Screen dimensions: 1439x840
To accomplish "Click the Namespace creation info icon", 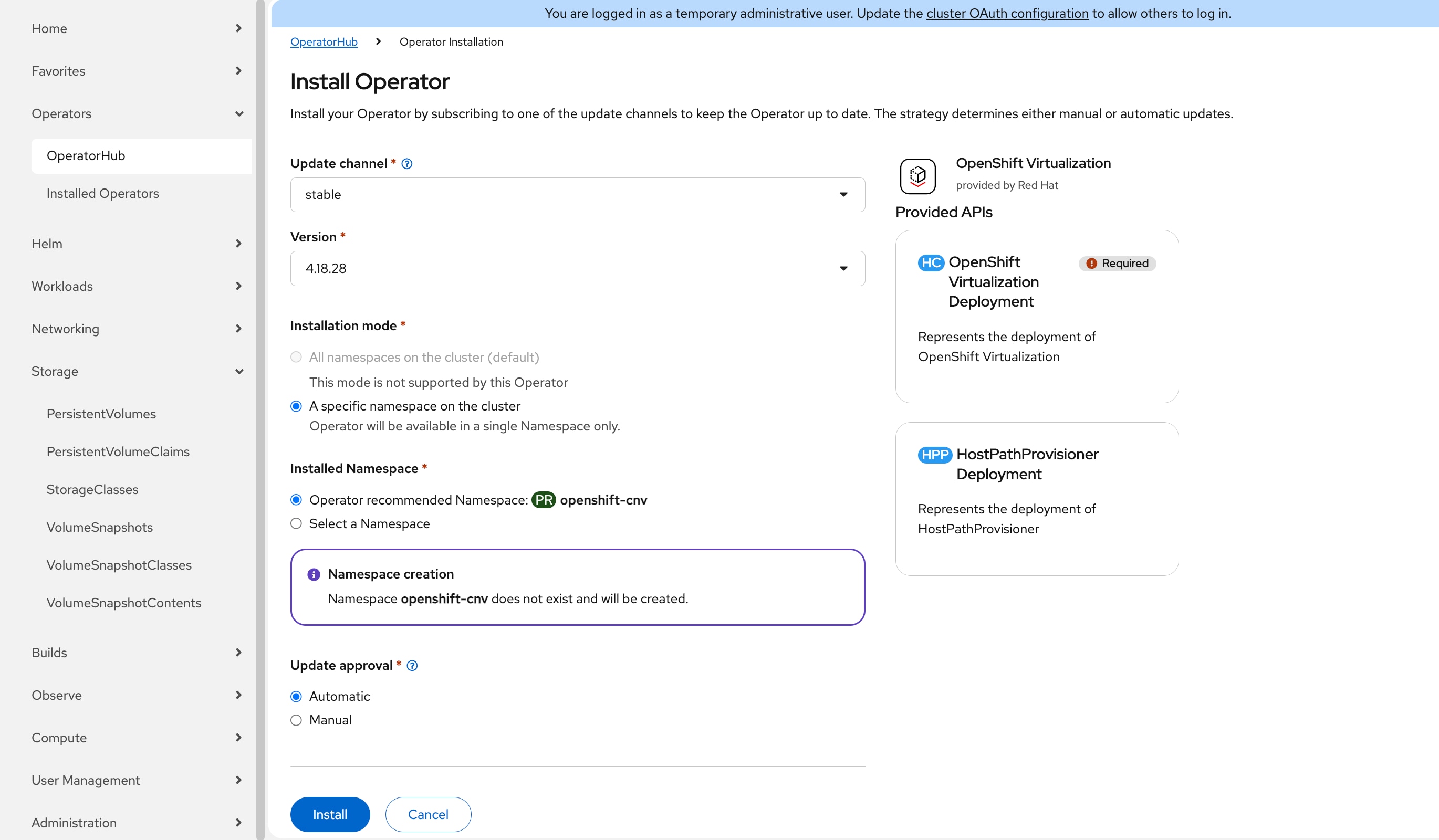I will point(314,574).
